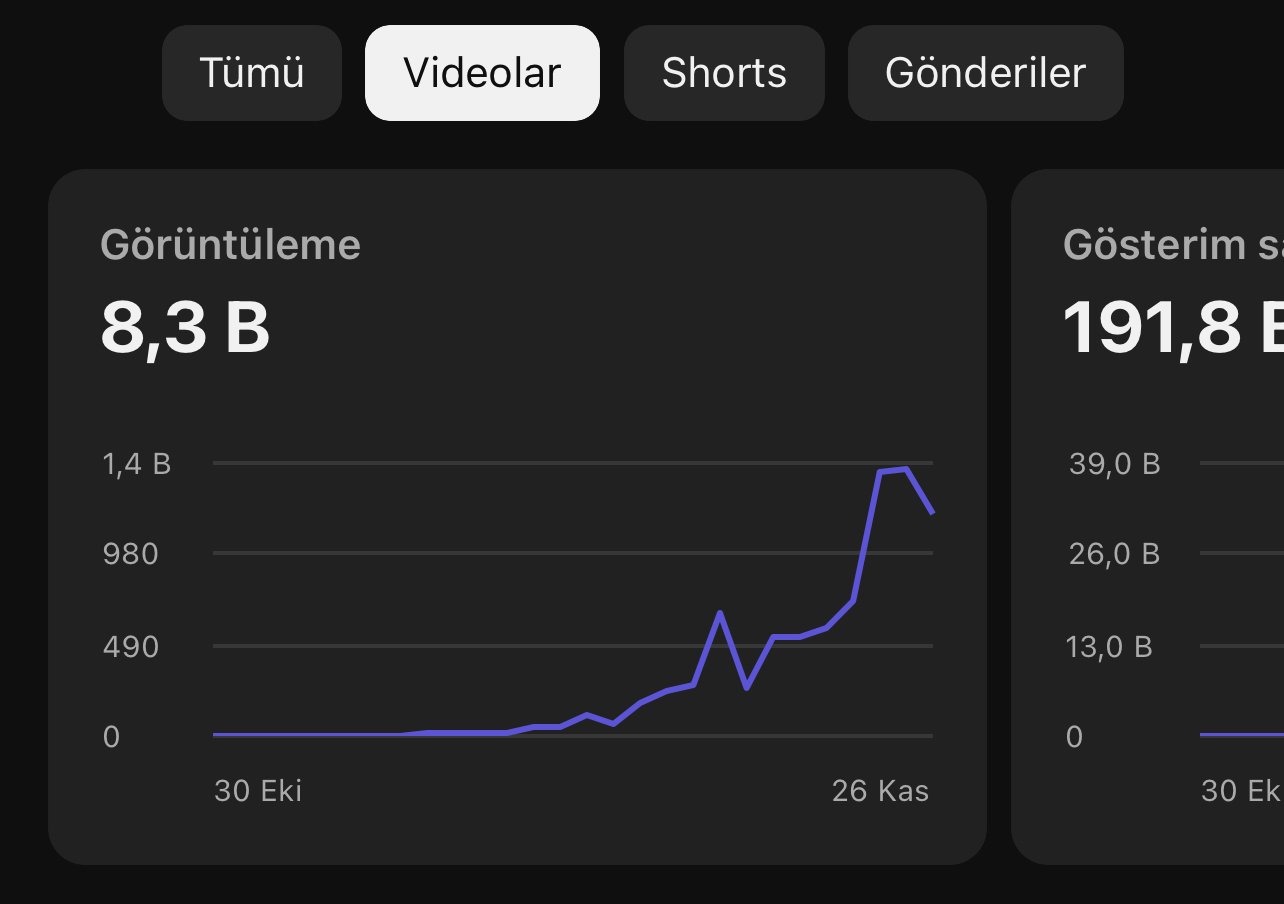Click the 1,4 B y-axis label
The width and height of the screenshot is (1284, 904).
(137, 464)
